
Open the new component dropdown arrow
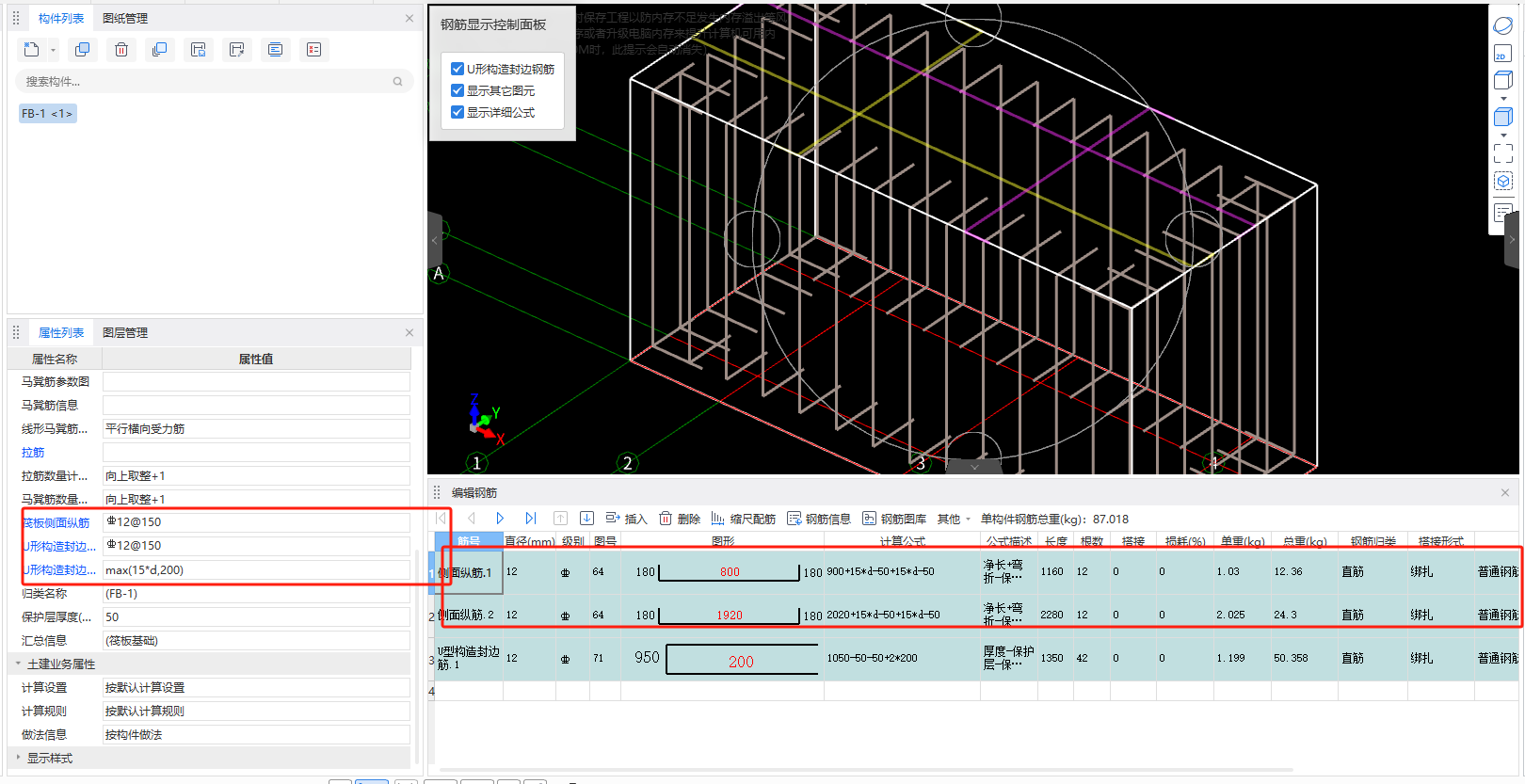(53, 51)
